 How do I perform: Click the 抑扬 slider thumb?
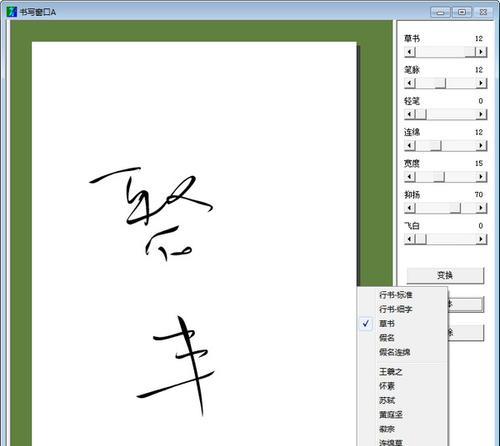click(455, 208)
